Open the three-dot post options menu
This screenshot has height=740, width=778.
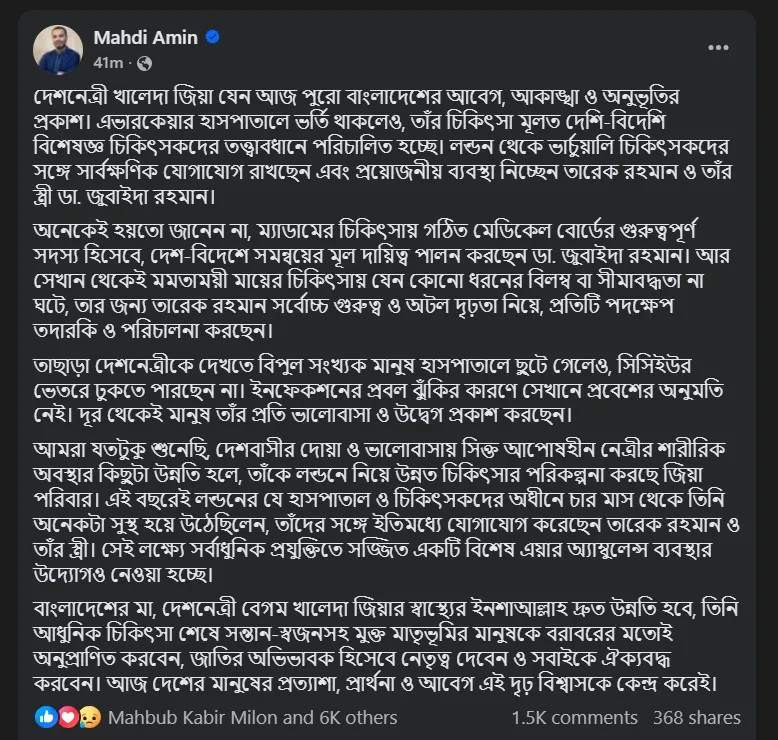[x=718, y=47]
